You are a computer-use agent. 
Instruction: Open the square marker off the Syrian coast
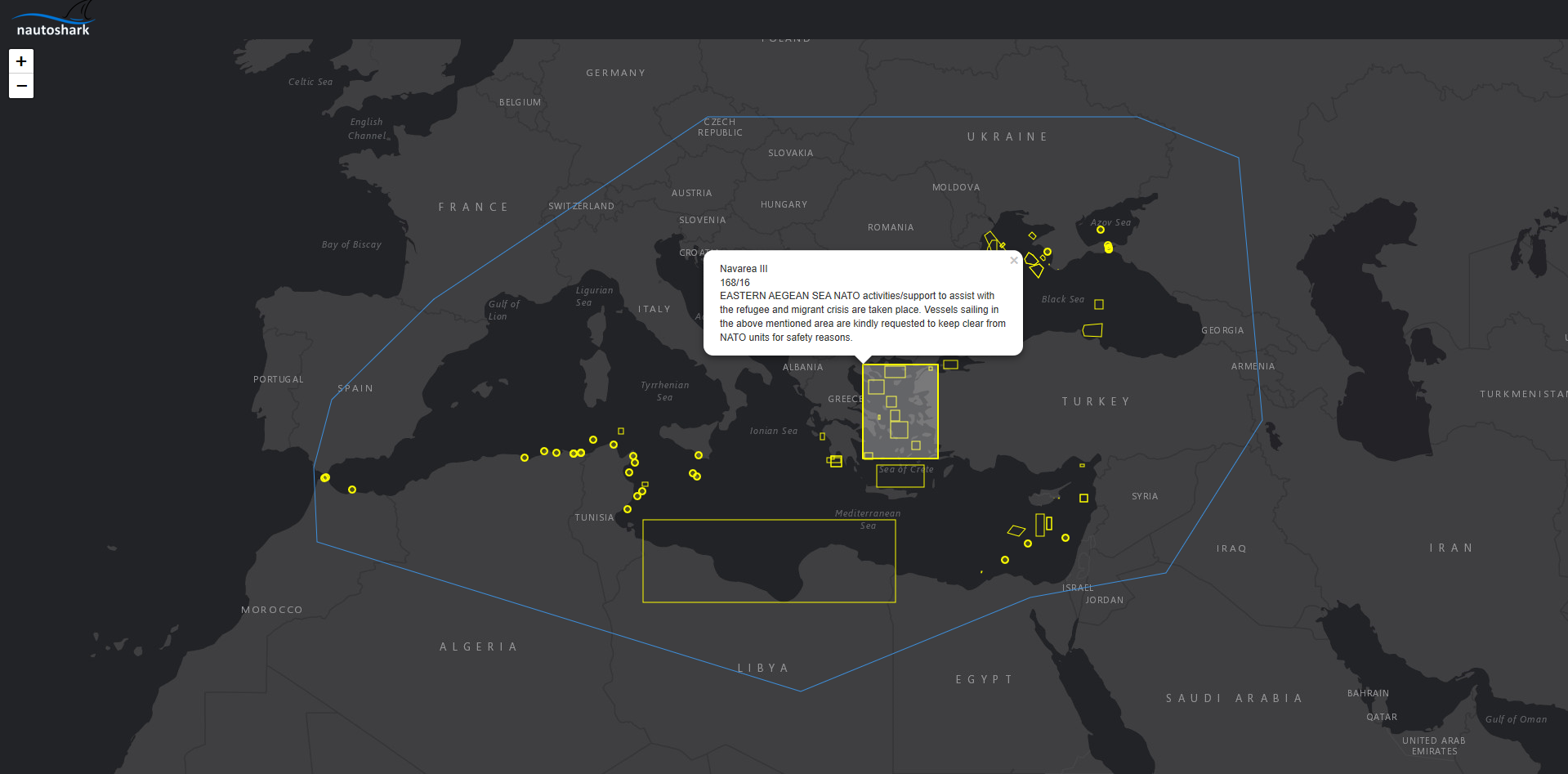click(1083, 498)
